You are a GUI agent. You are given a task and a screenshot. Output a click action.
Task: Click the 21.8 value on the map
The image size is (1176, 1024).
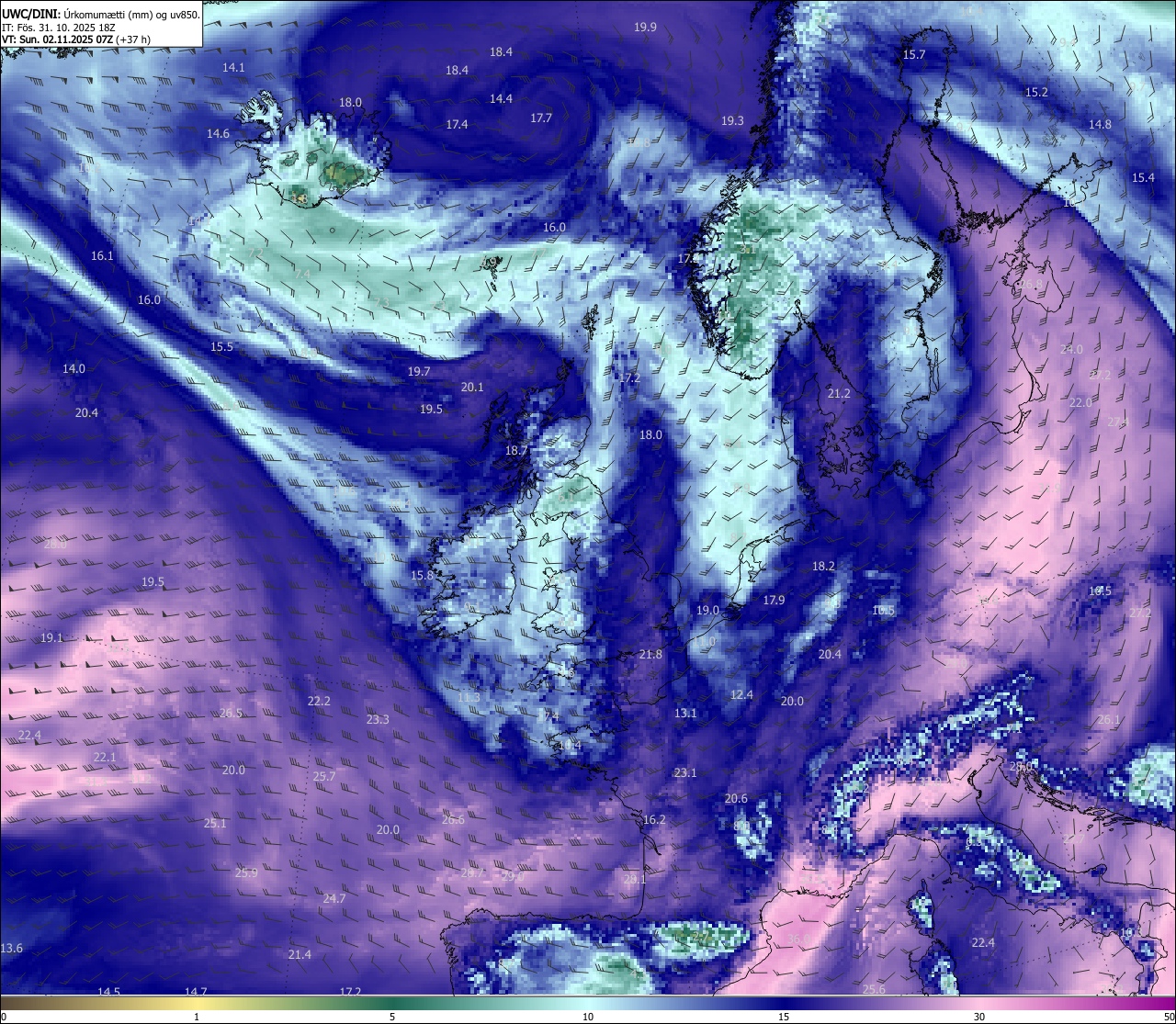[x=650, y=655]
